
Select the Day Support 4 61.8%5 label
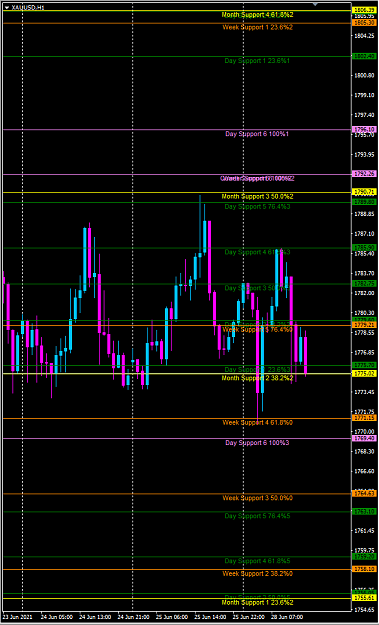[257, 561]
